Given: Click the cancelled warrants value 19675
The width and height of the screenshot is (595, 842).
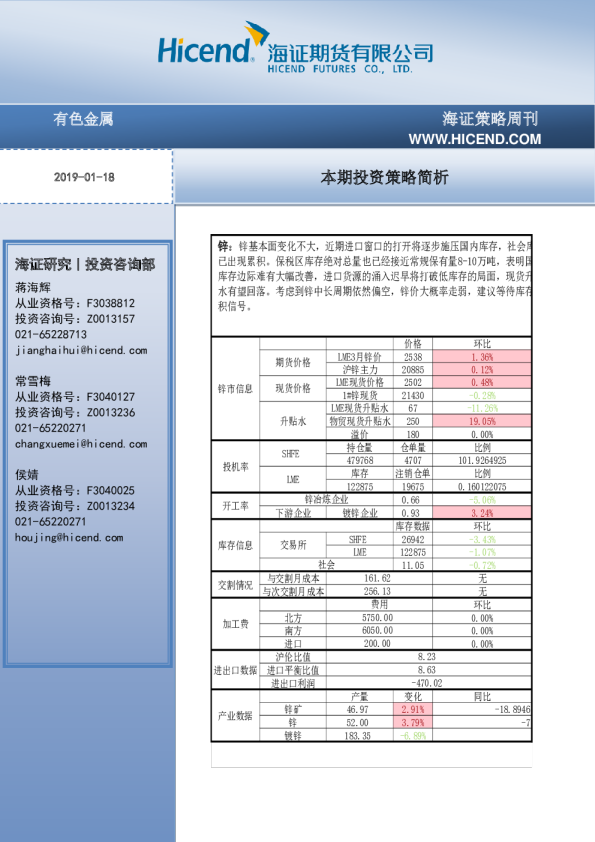Looking at the screenshot, I should coord(413,487).
